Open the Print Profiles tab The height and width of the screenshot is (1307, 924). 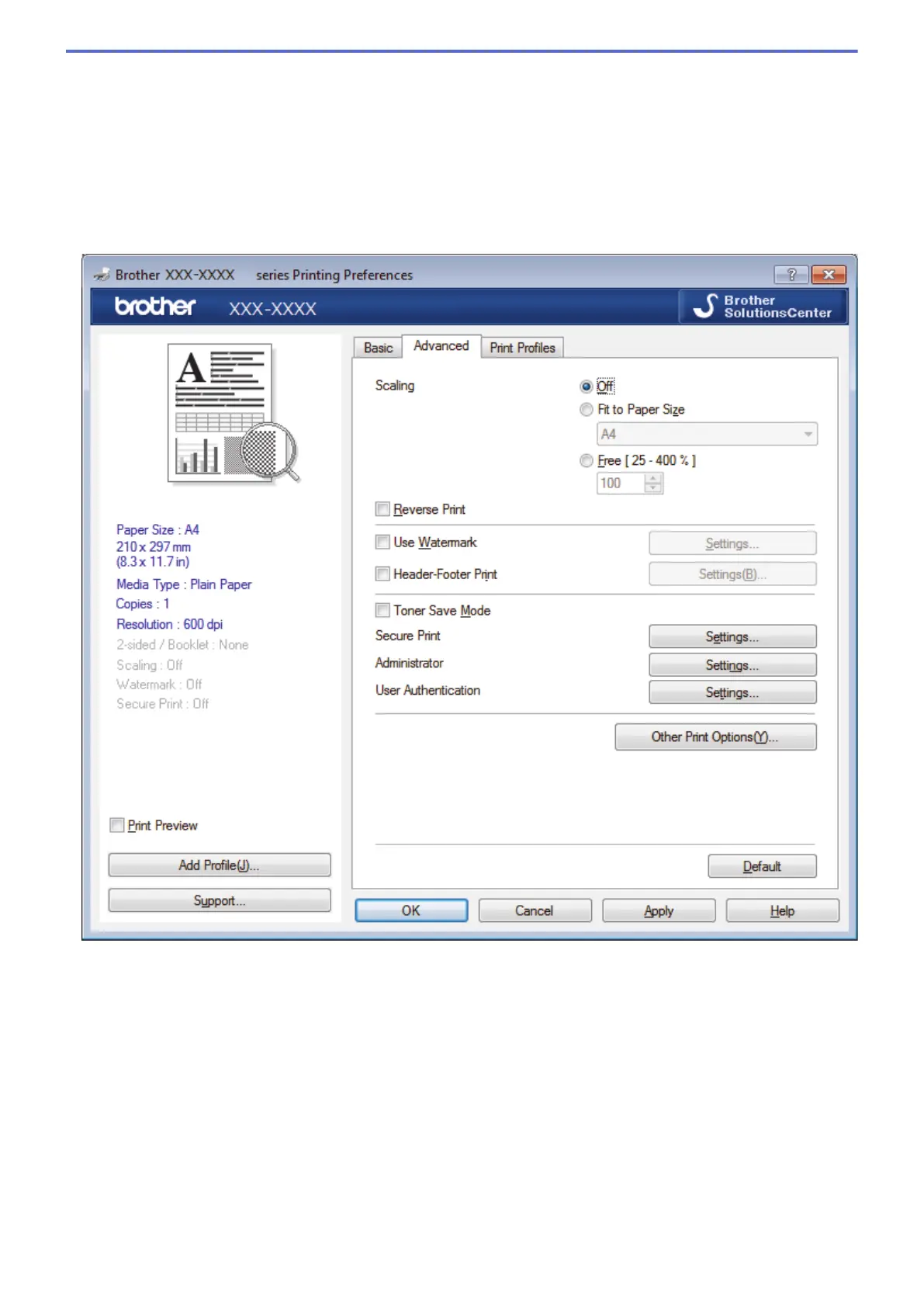(522, 348)
